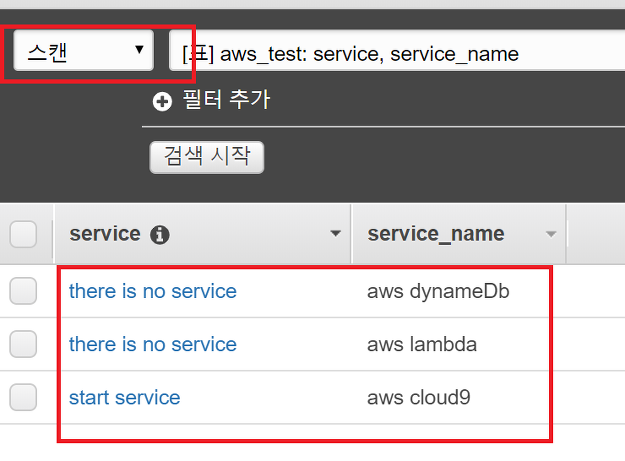Click the service_name column header text
Image resolution: width=625 pixels, height=461 pixels.
tap(436, 234)
